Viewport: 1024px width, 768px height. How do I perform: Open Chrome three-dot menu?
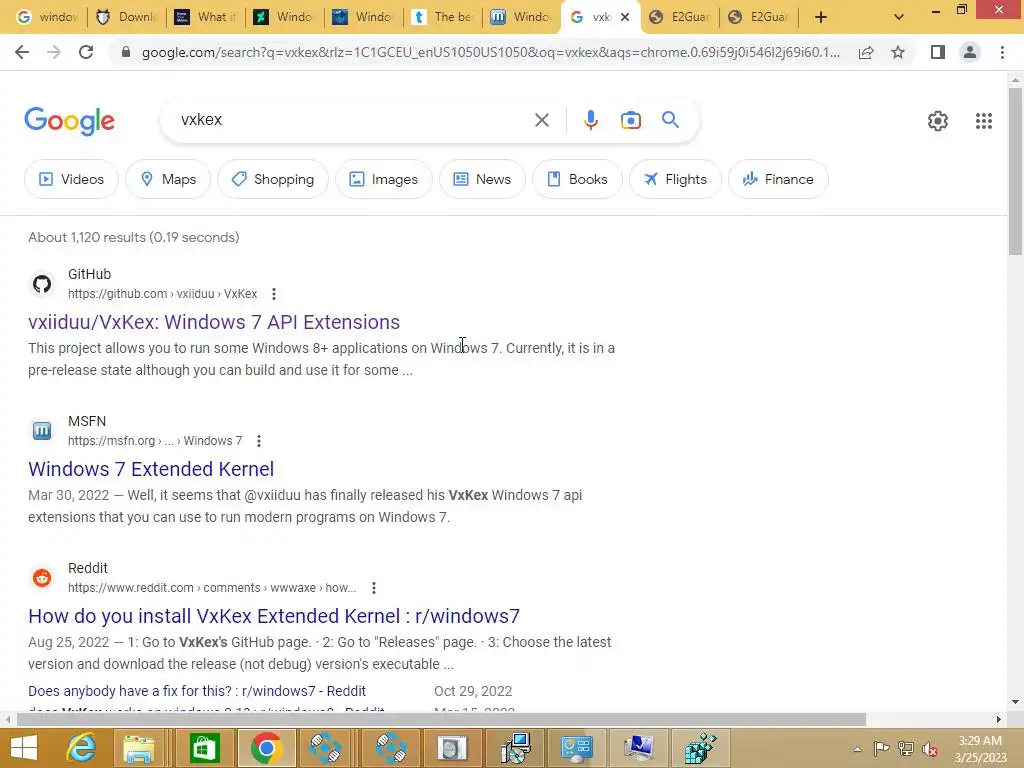tap(1002, 52)
